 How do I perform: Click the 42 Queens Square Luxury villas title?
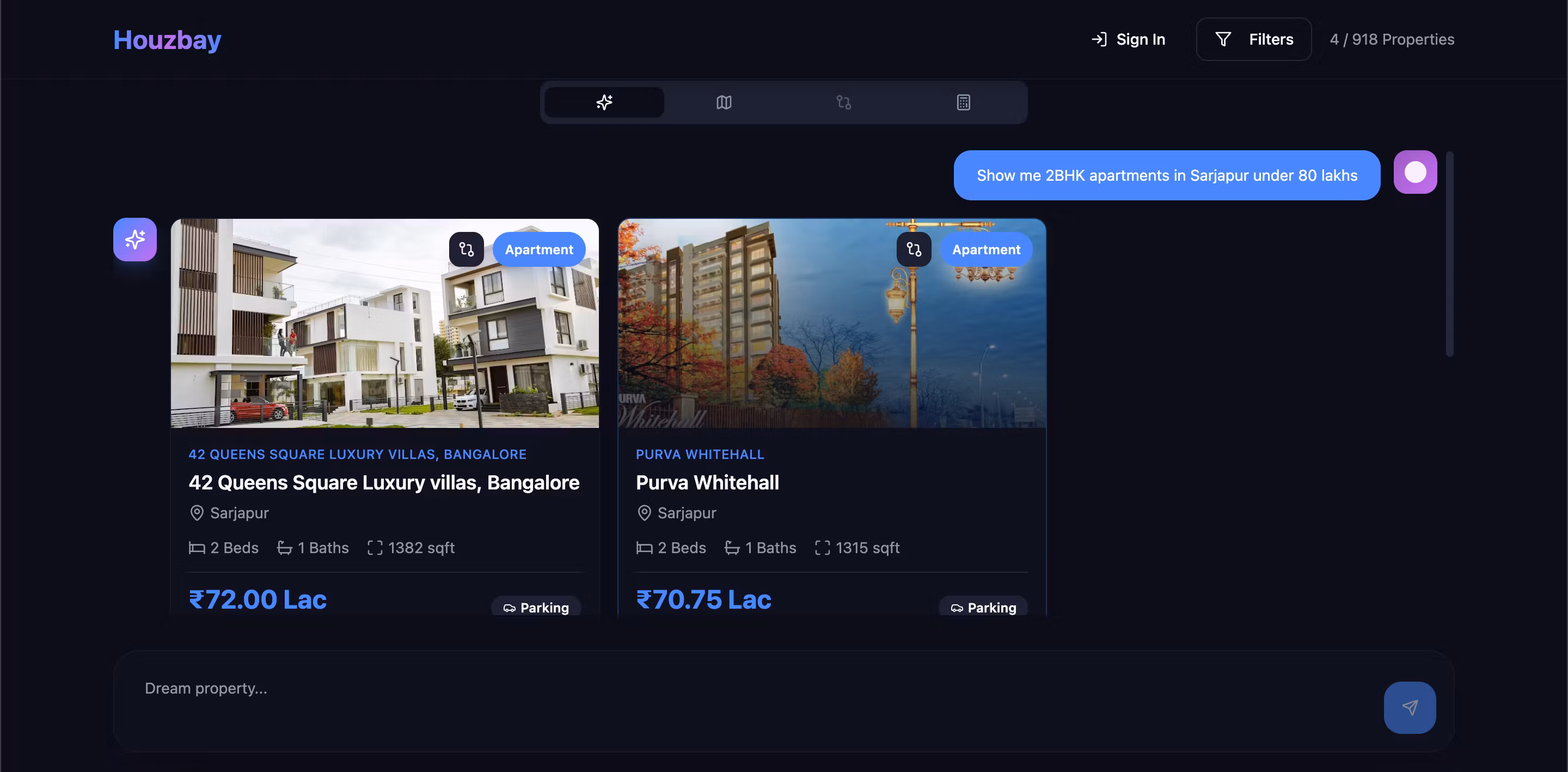tap(383, 483)
